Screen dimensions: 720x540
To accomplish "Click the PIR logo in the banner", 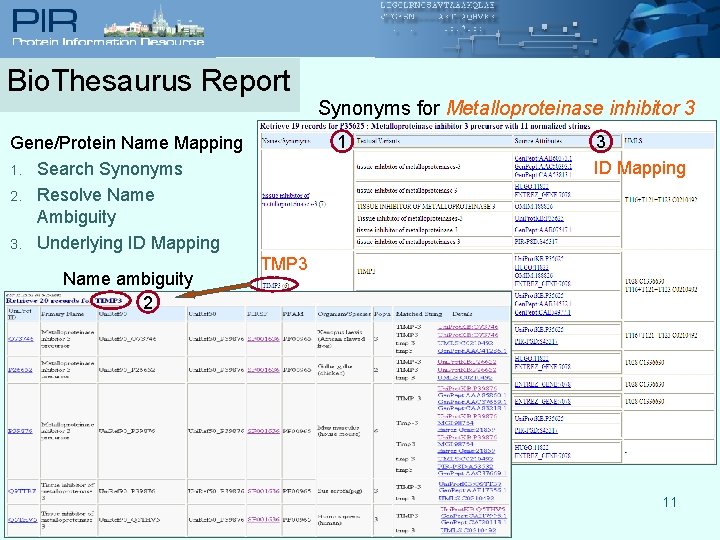I will pyautogui.click(x=45, y=22).
